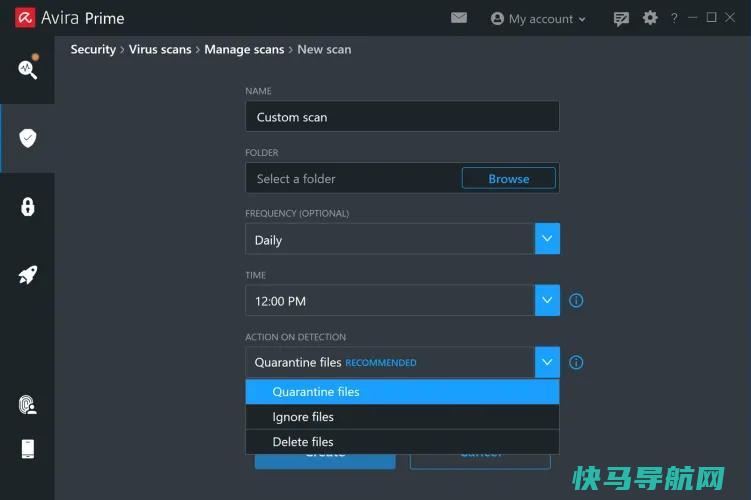The width and height of the screenshot is (751, 500).
Task: Open the Status scan sidebar icon
Action: click(x=27, y=69)
